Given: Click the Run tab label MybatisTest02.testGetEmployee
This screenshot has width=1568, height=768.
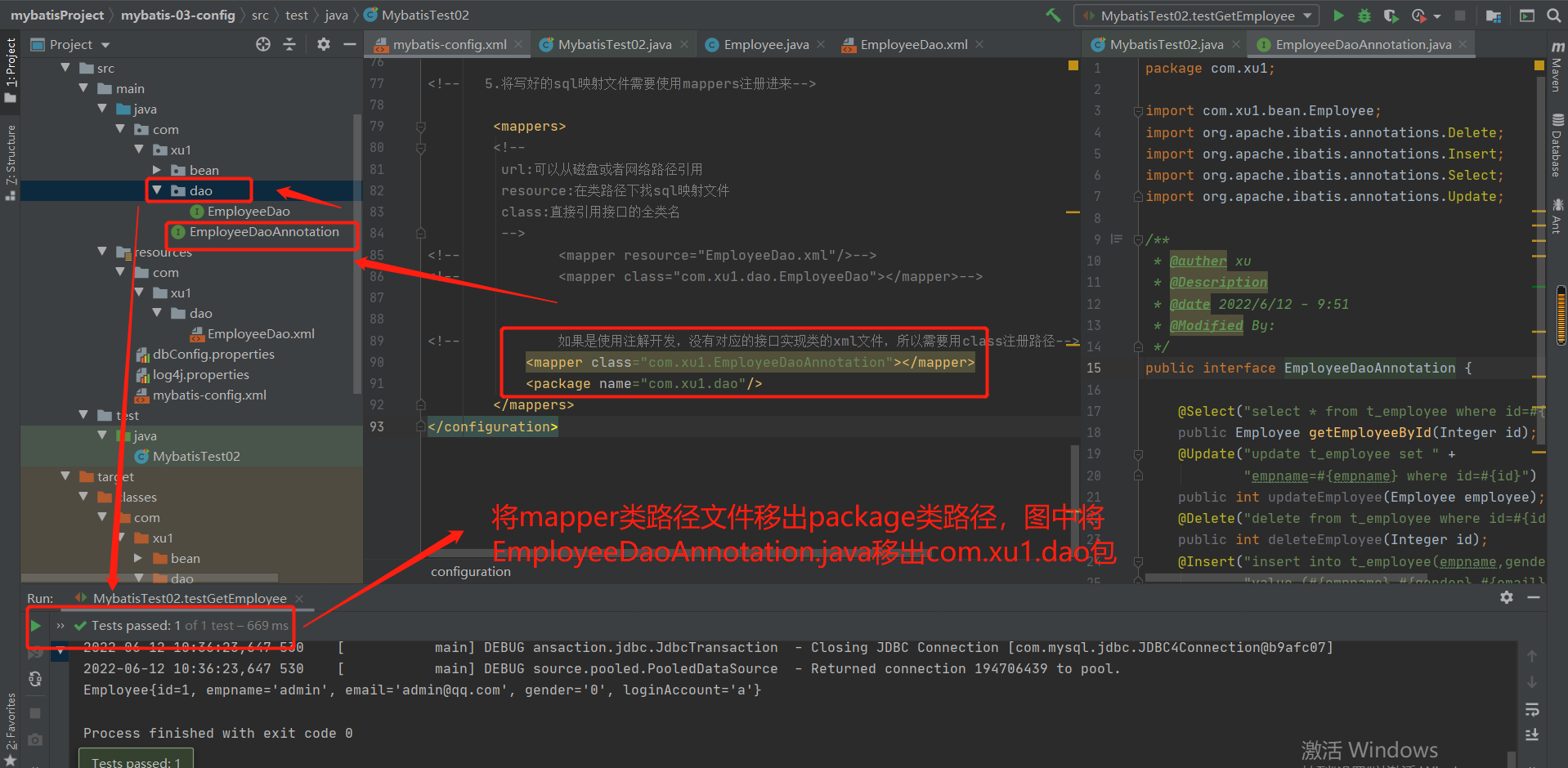Looking at the screenshot, I should pos(190,598).
